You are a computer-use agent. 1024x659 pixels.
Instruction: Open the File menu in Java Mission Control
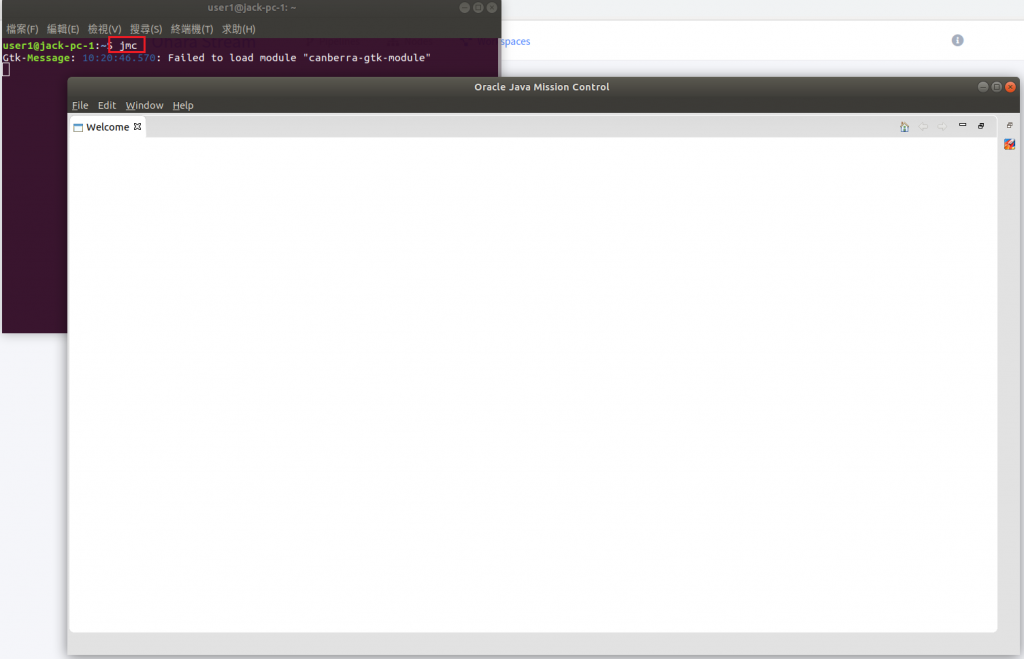(80, 105)
